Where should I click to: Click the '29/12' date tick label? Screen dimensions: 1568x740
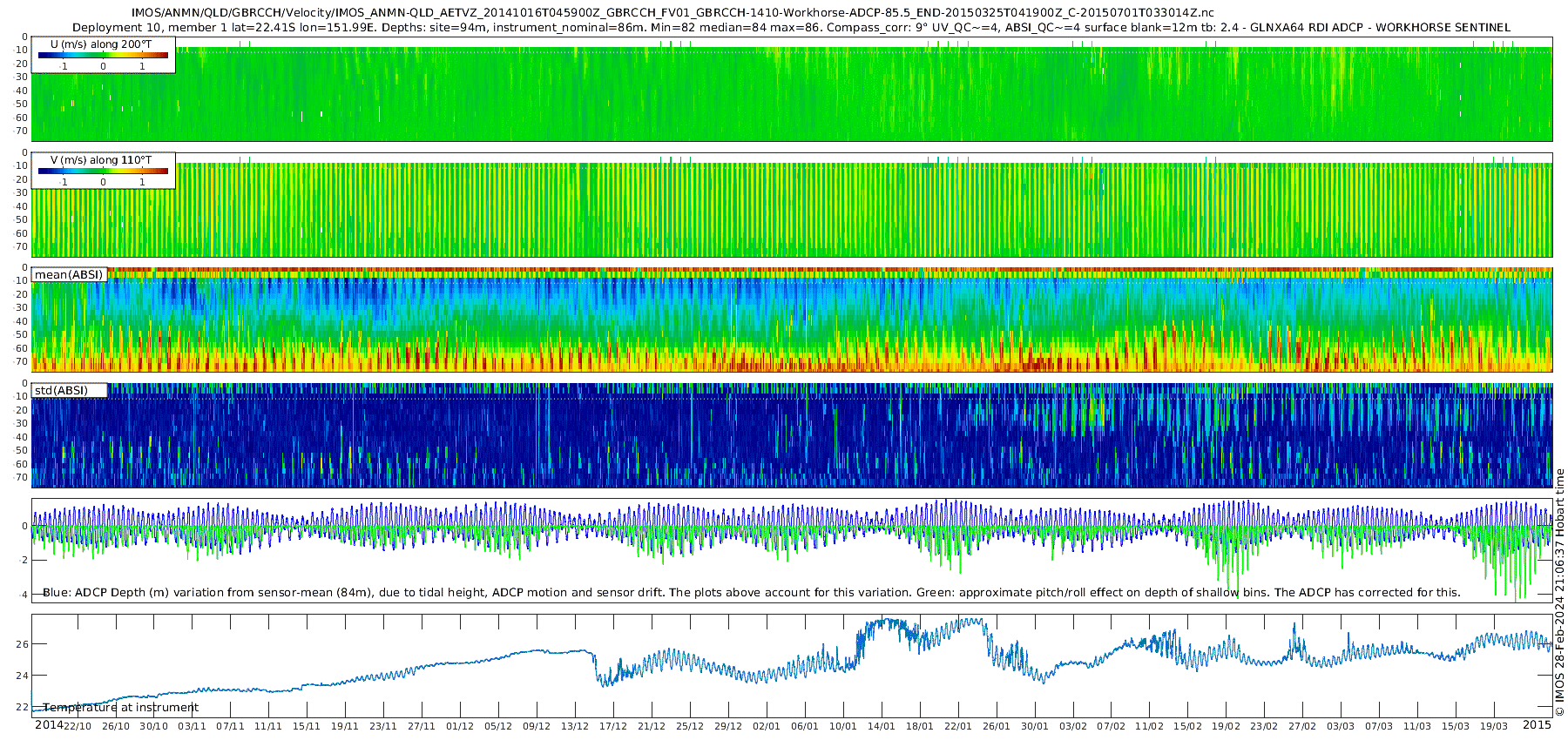728,726
